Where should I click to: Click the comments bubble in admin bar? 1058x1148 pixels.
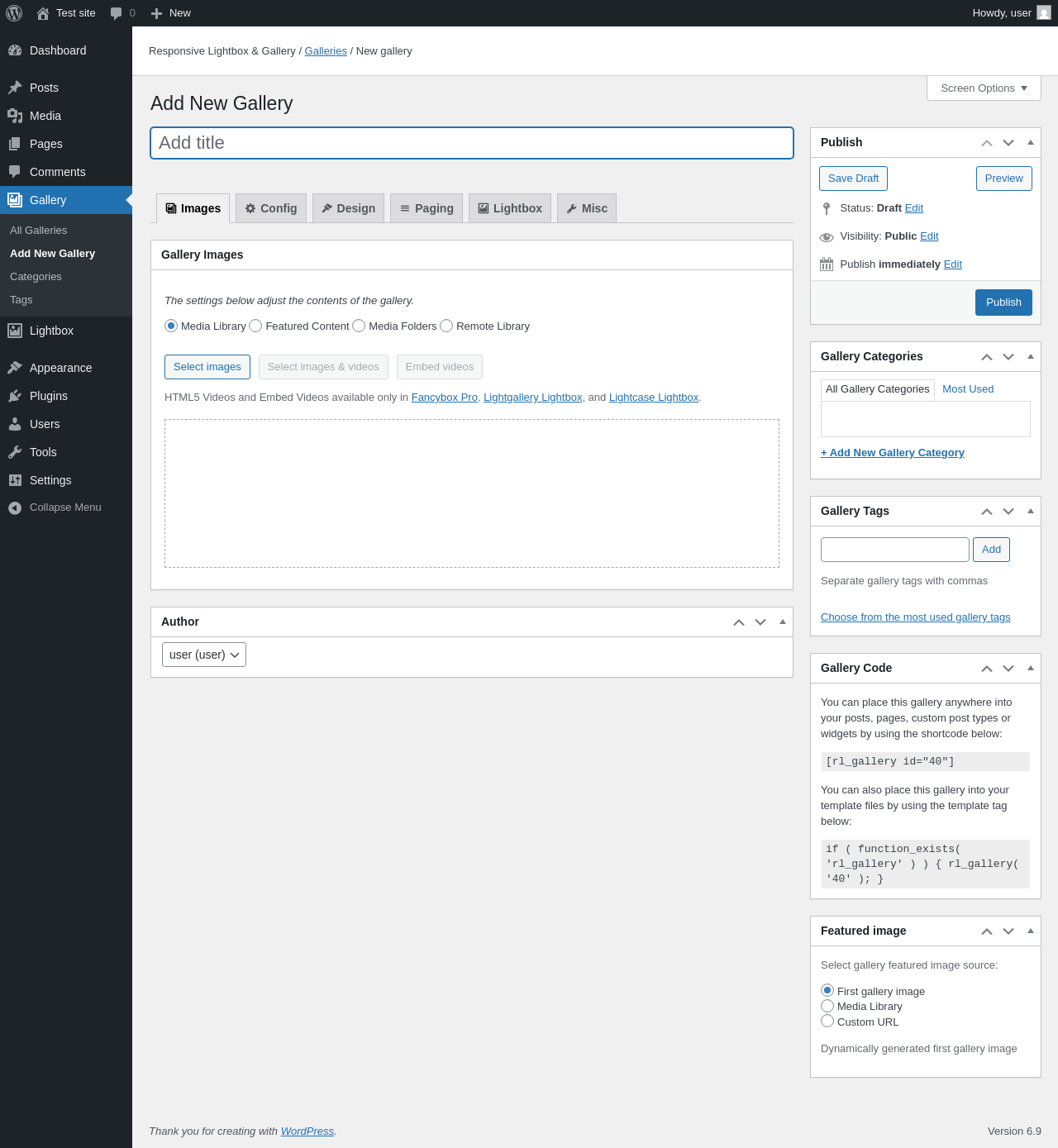(x=117, y=13)
